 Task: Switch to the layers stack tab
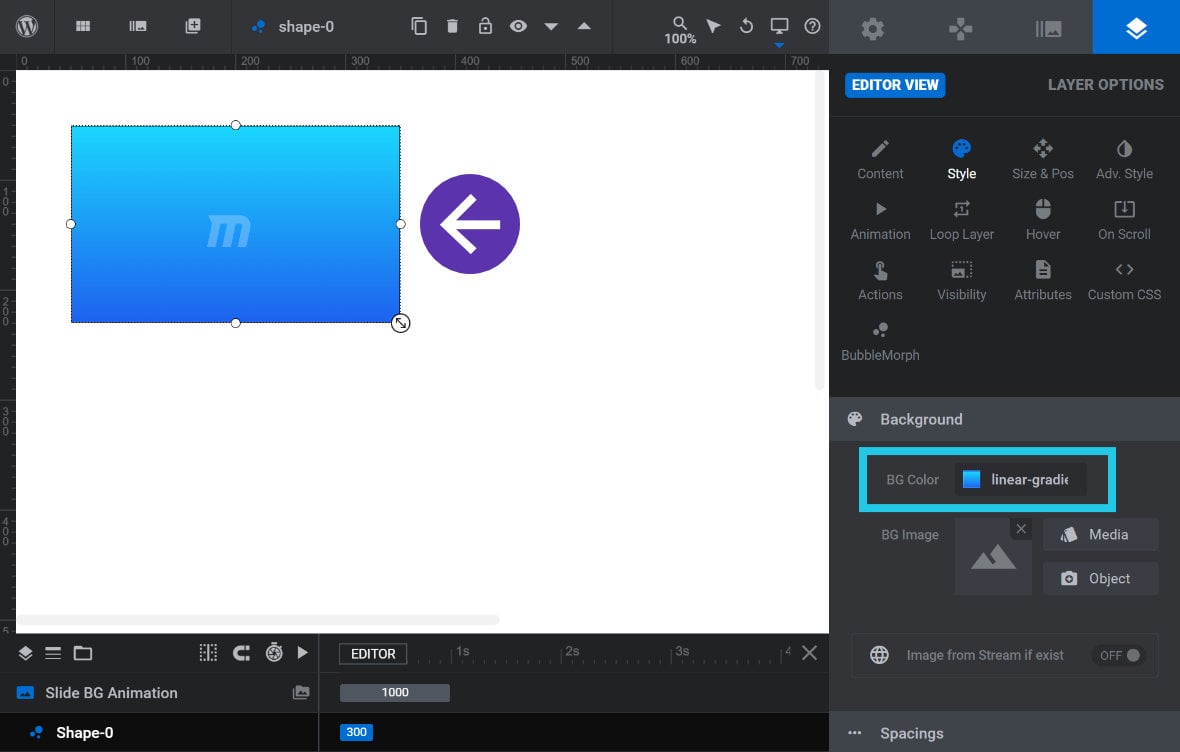pos(1136,29)
